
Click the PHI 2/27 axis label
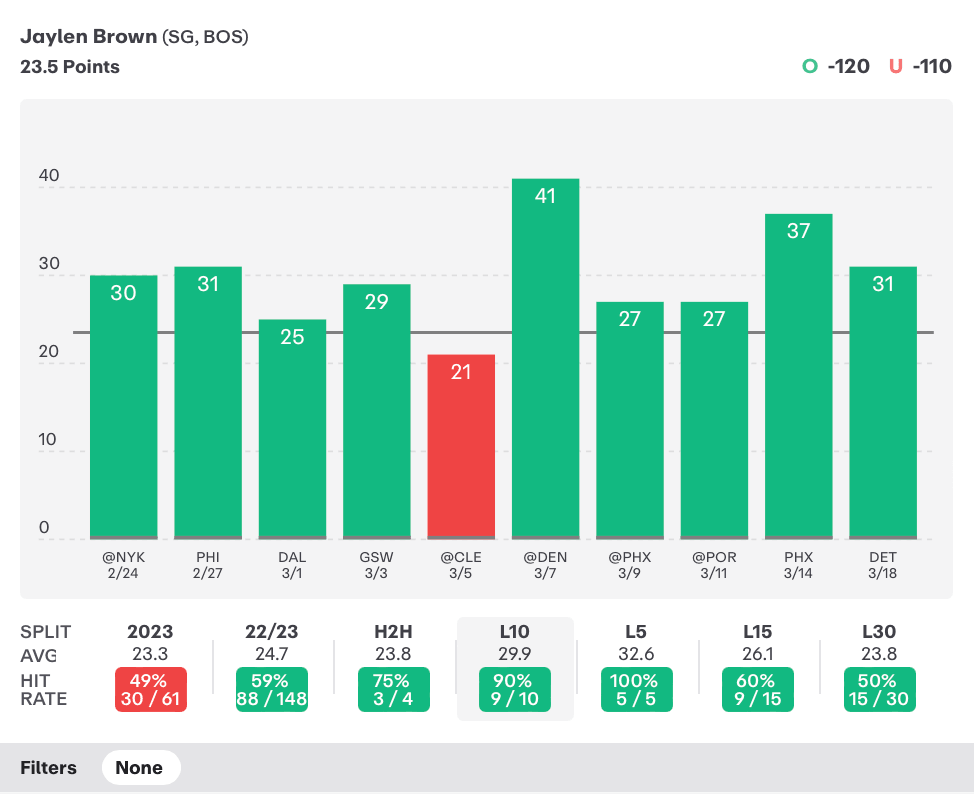[x=208, y=565]
